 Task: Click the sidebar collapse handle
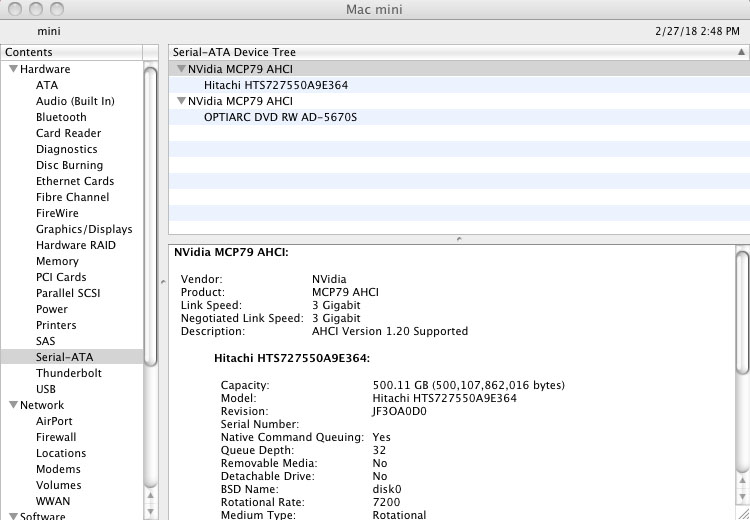click(x=163, y=282)
